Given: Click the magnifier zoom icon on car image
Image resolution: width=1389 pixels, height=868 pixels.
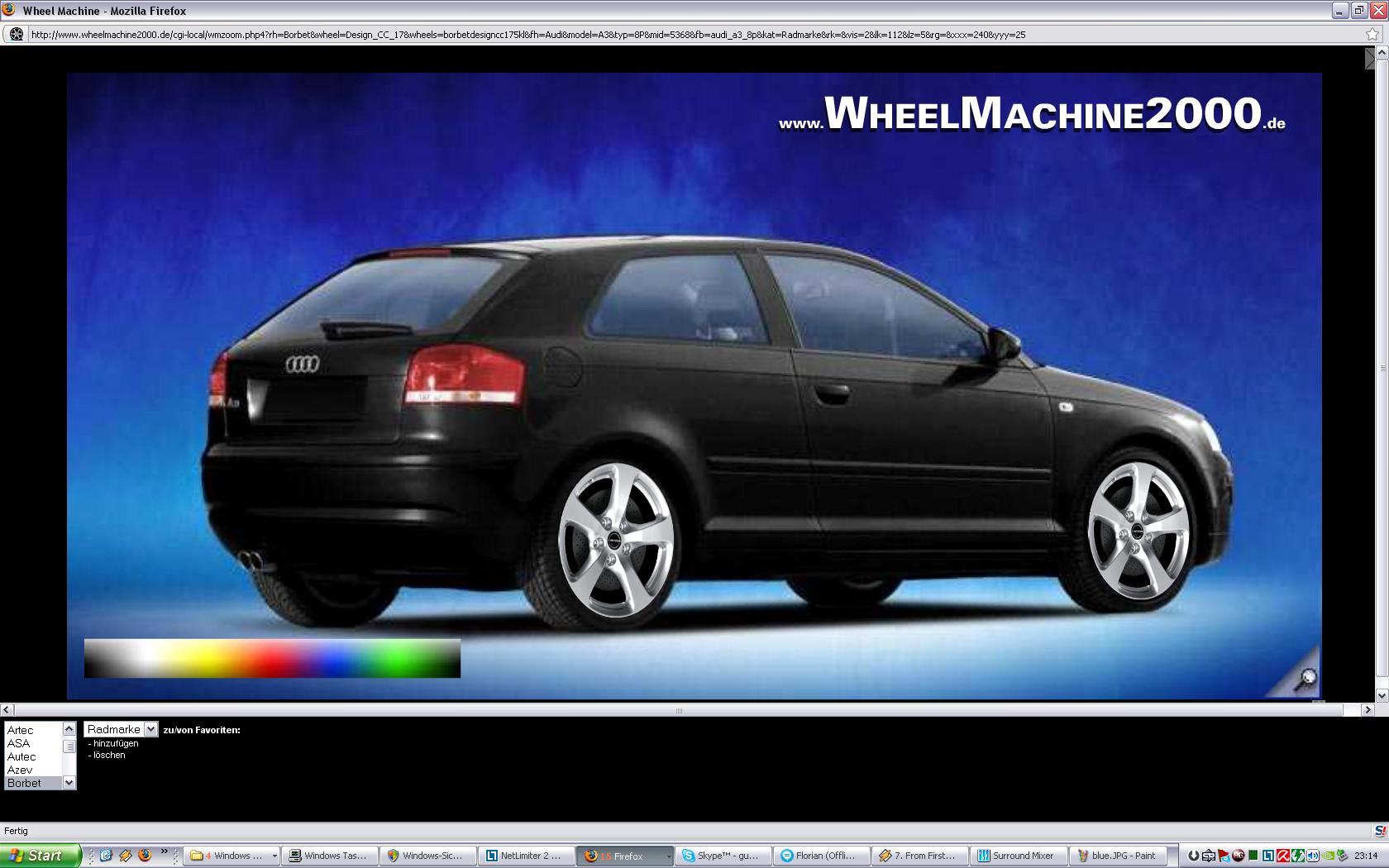Looking at the screenshot, I should click(1306, 680).
